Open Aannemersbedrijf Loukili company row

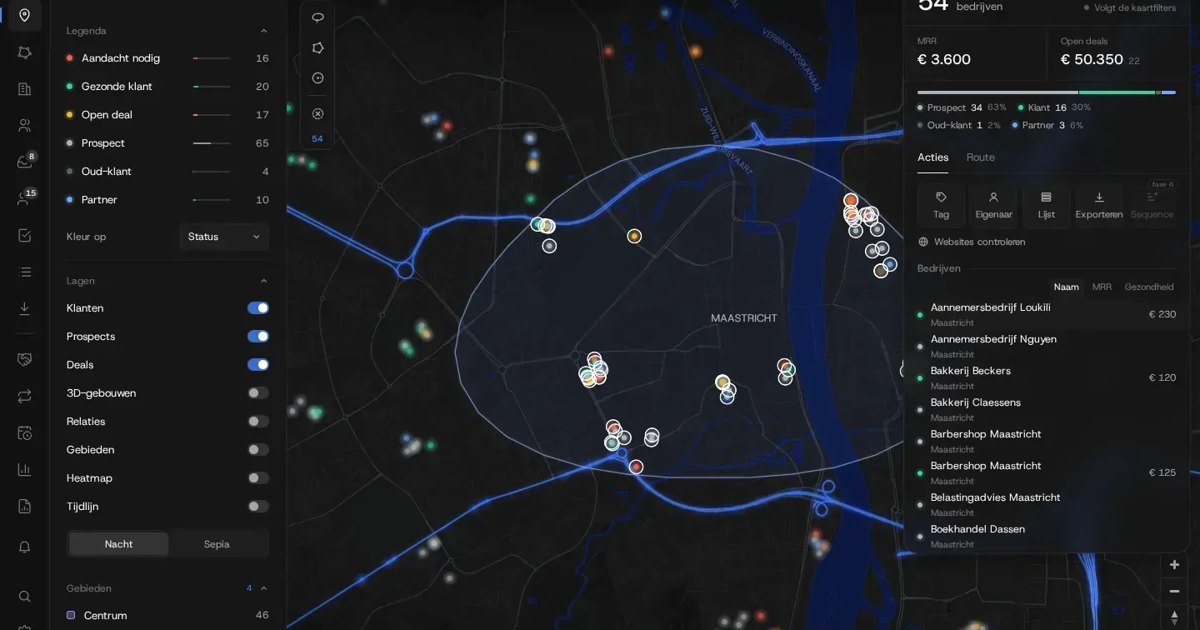pyautogui.click(x=1047, y=315)
